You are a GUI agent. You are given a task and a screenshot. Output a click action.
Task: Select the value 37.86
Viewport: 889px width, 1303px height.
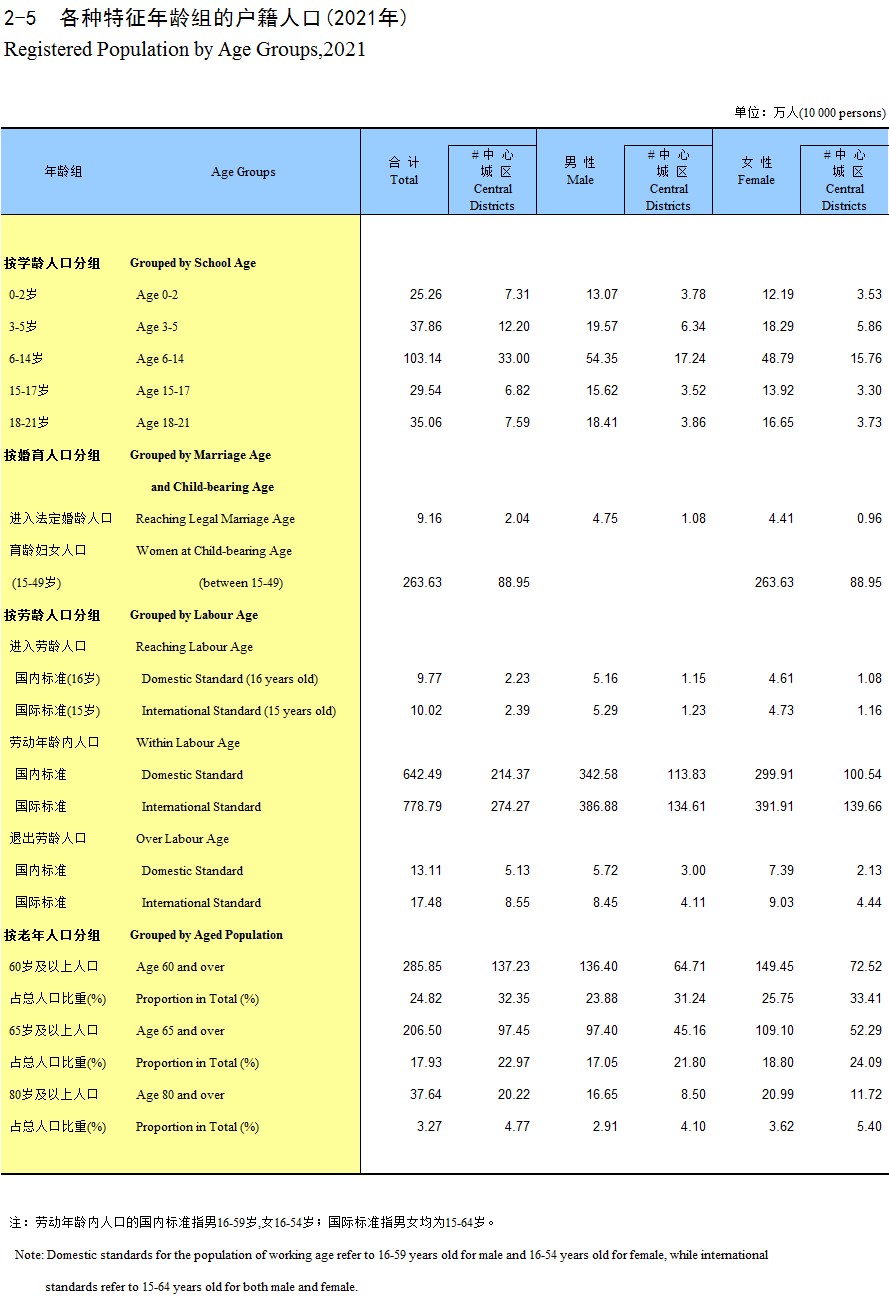click(426, 327)
